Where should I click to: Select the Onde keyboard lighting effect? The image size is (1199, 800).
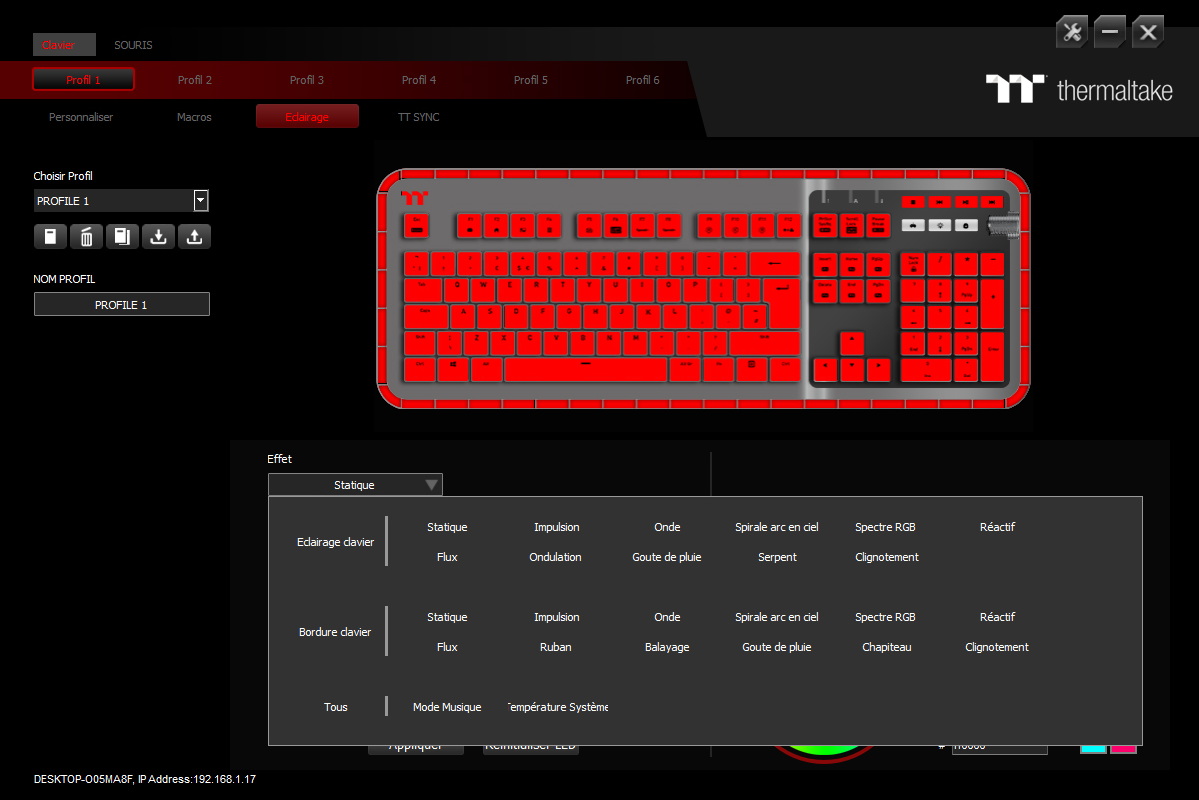[x=666, y=527]
